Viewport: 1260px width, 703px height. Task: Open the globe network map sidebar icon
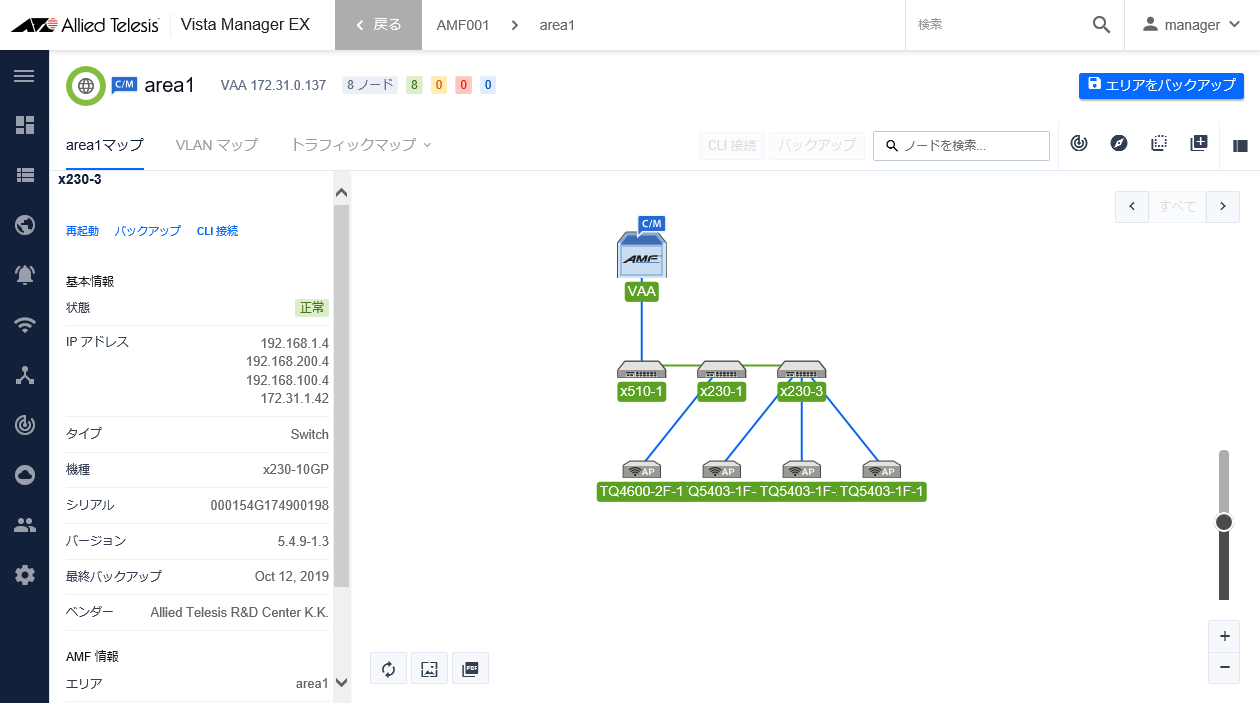tap(24, 224)
